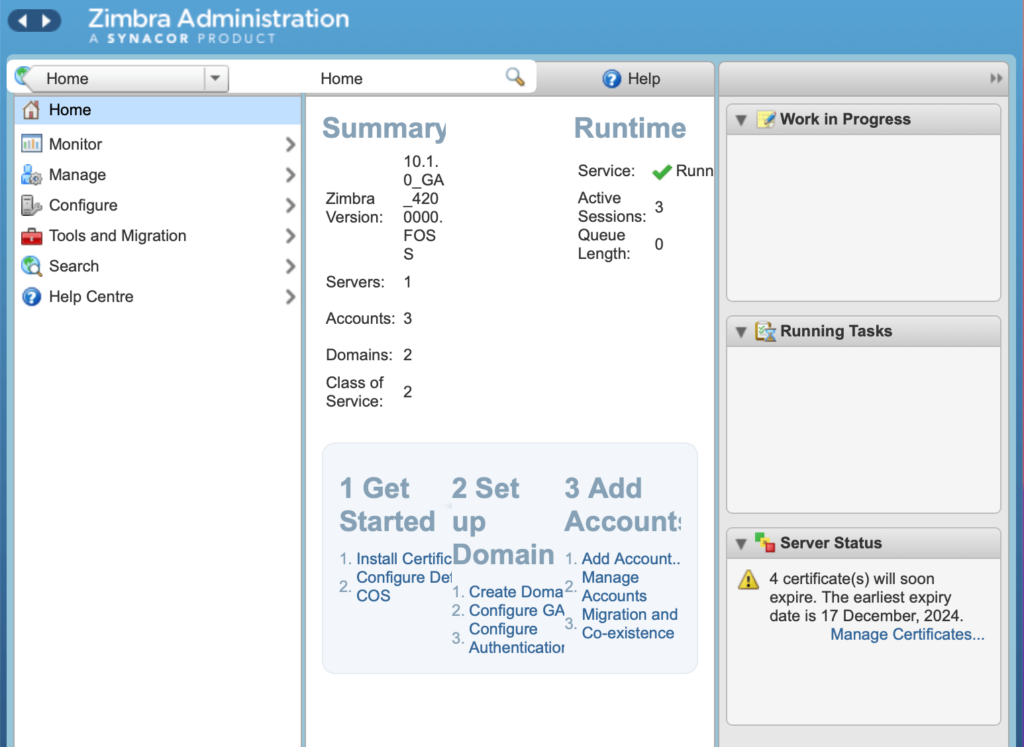The image size is (1024, 747).
Task: Click the Manage users icon
Action: click(x=31, y=175)
